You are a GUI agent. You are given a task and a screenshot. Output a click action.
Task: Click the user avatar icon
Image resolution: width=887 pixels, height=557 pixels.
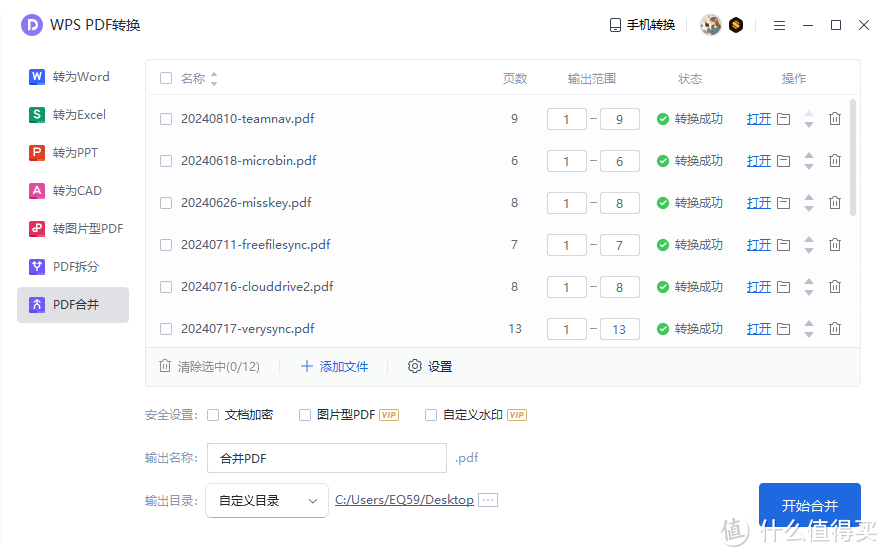point(711,25)
